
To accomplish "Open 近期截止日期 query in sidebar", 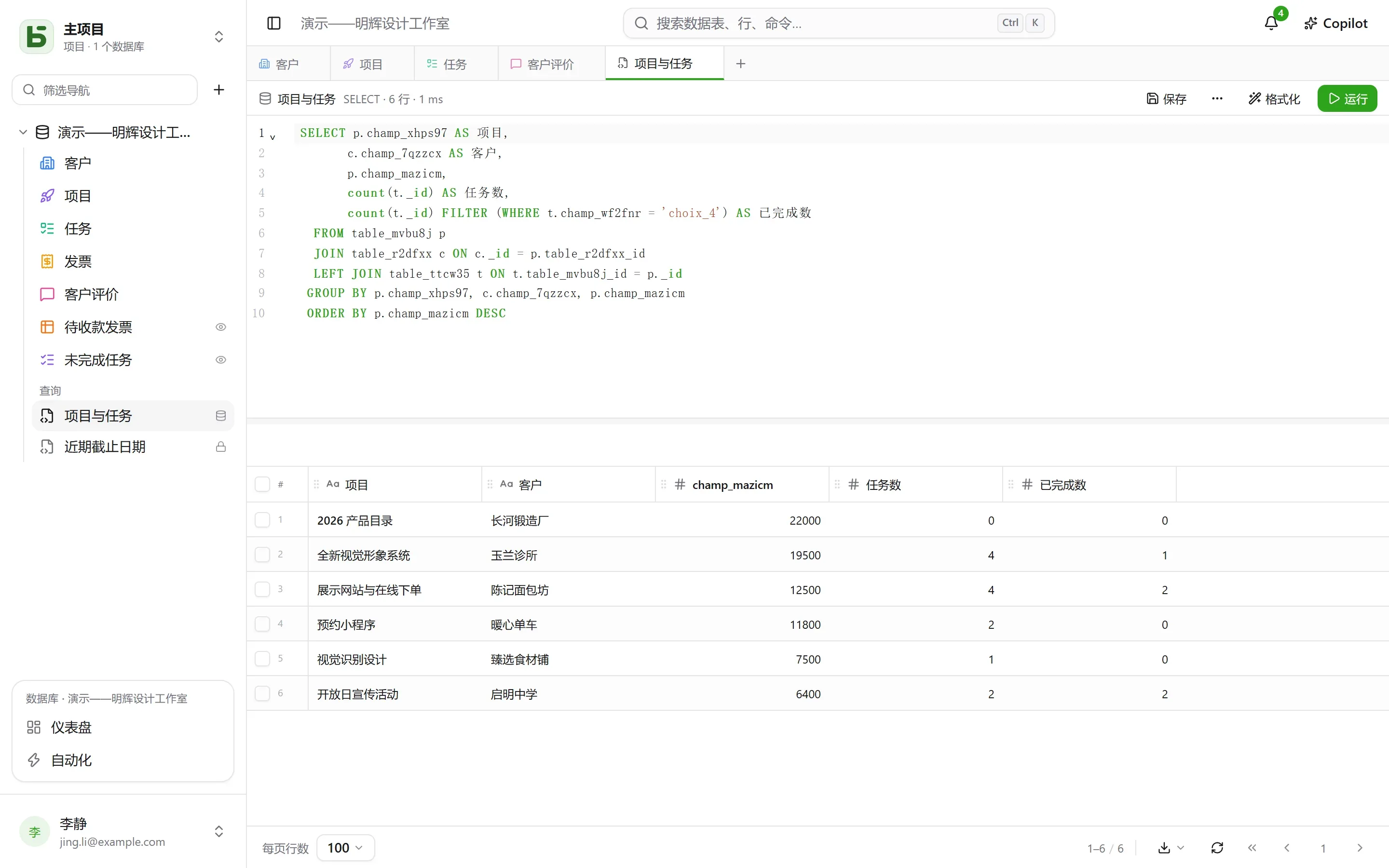I will pos(133,447).
